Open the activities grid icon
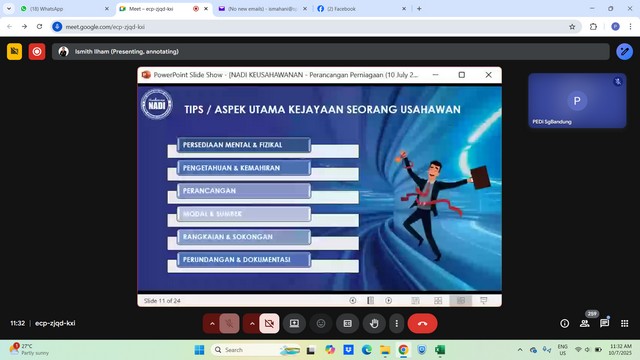Screen dimensions: 640x360 (x=624, y=324)
